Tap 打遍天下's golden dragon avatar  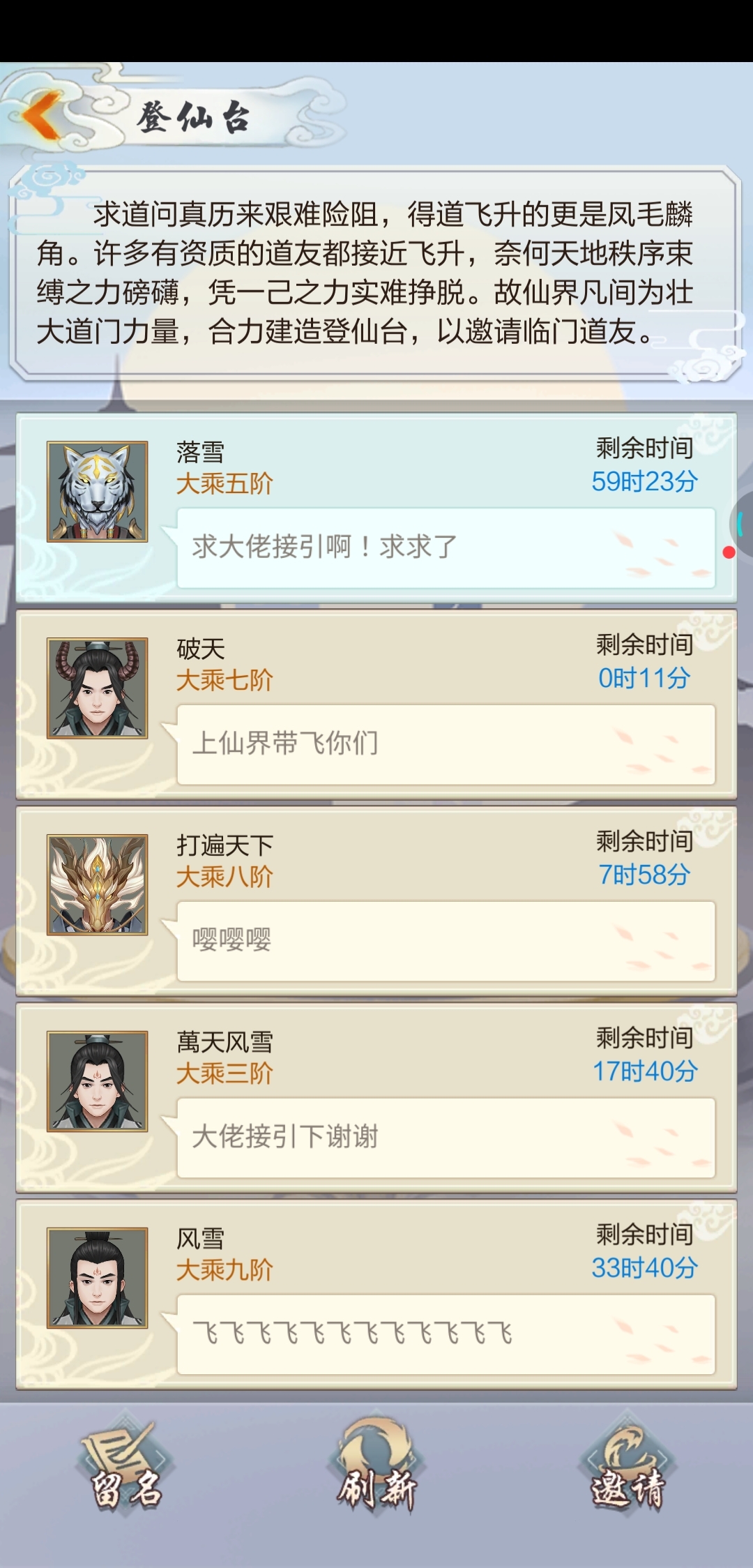click(x=98, y=885)
